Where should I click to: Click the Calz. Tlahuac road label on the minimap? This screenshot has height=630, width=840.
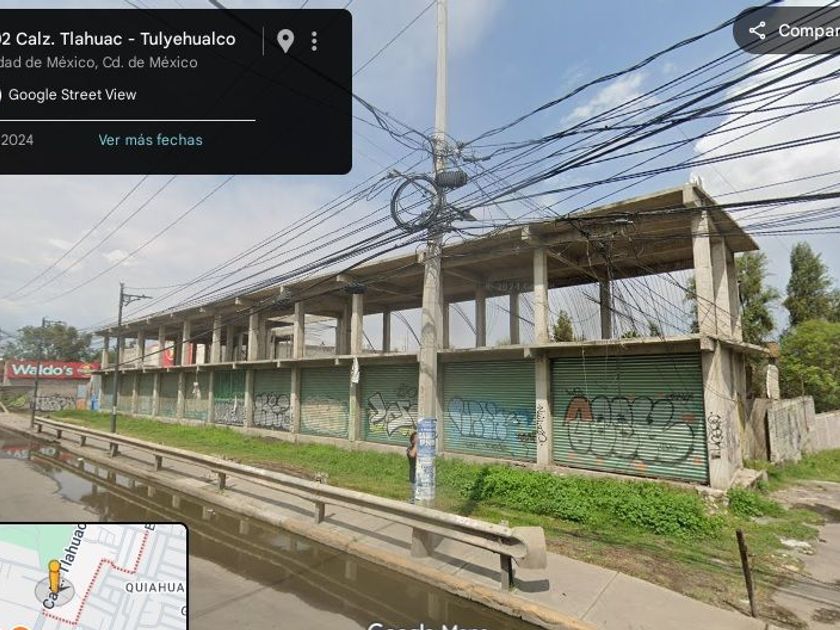tap(63, 567)
